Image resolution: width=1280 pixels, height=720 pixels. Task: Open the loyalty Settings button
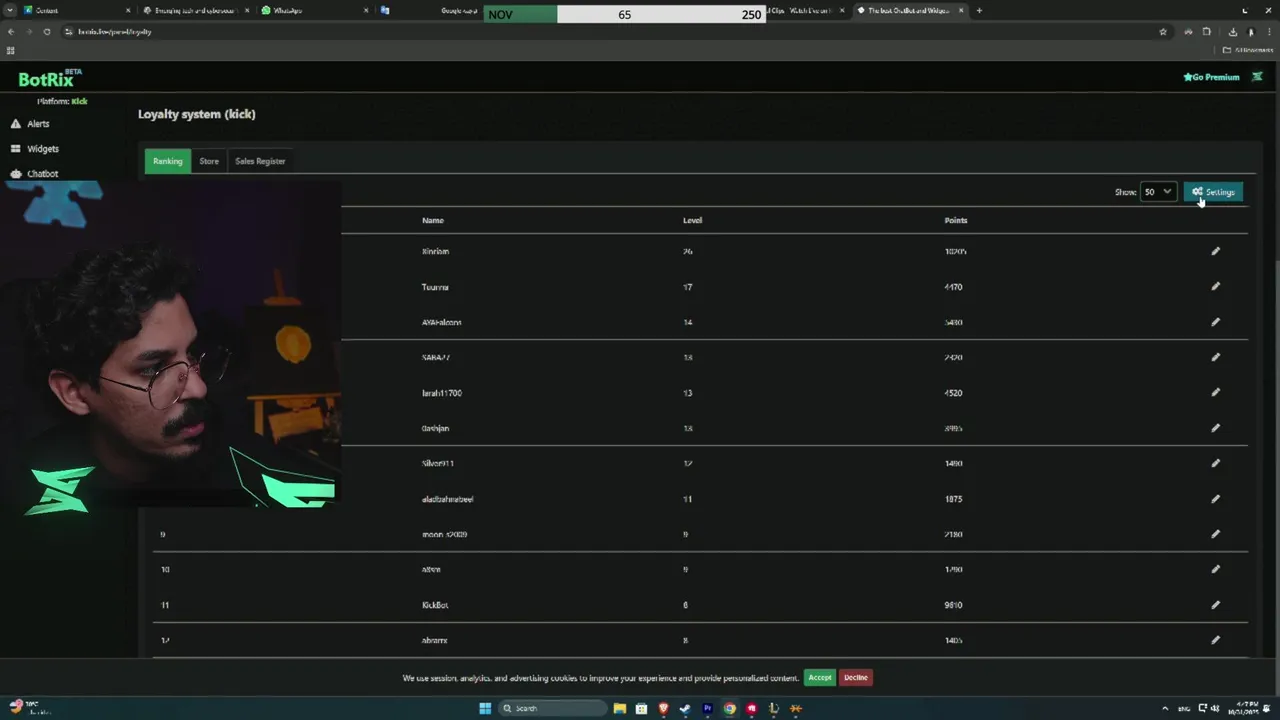1213,192
